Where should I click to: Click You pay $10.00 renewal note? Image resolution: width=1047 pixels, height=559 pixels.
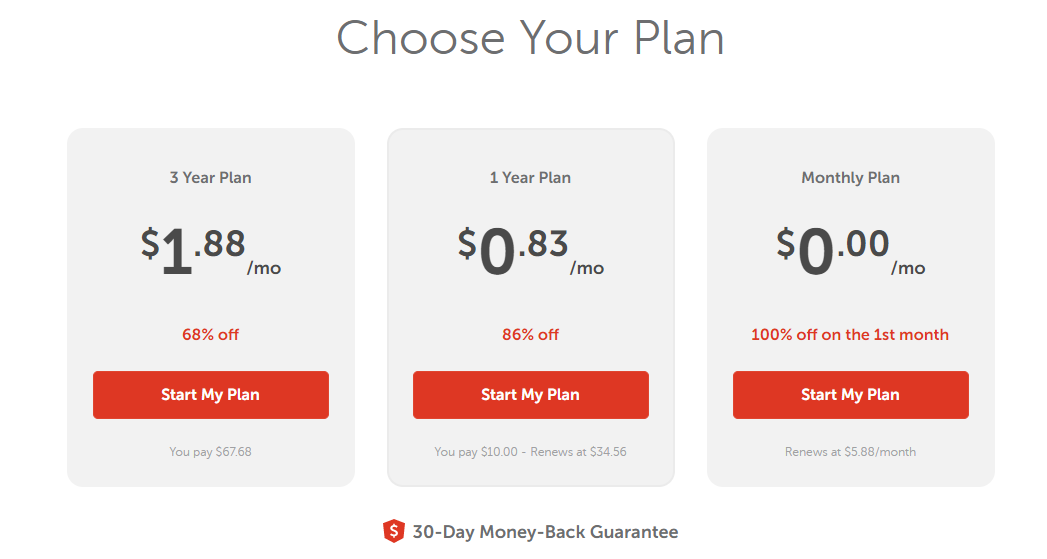tap(530, 451)
